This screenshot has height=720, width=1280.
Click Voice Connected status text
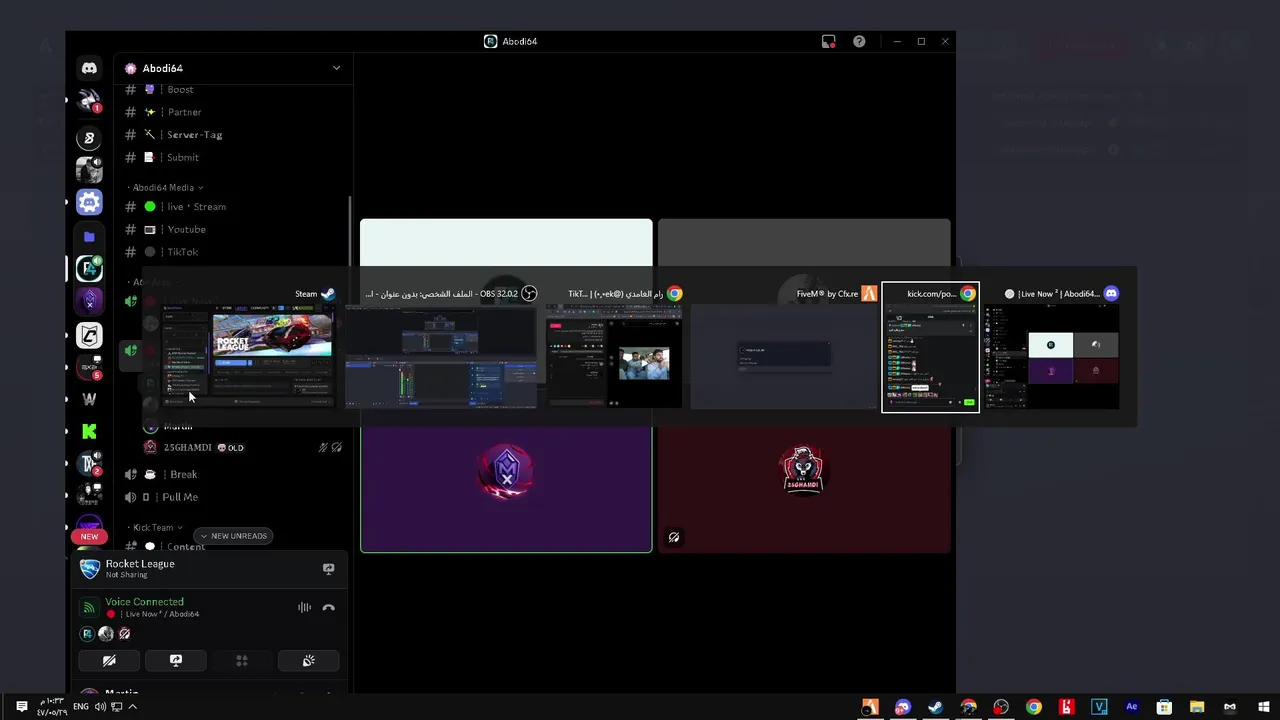[144, 602]
